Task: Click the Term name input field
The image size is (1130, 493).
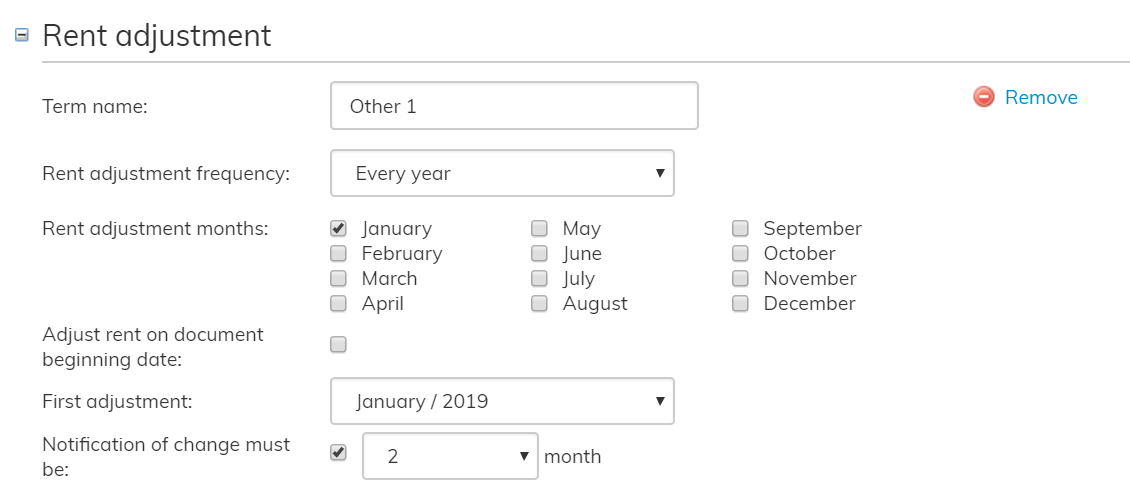Action: (514, 106)
